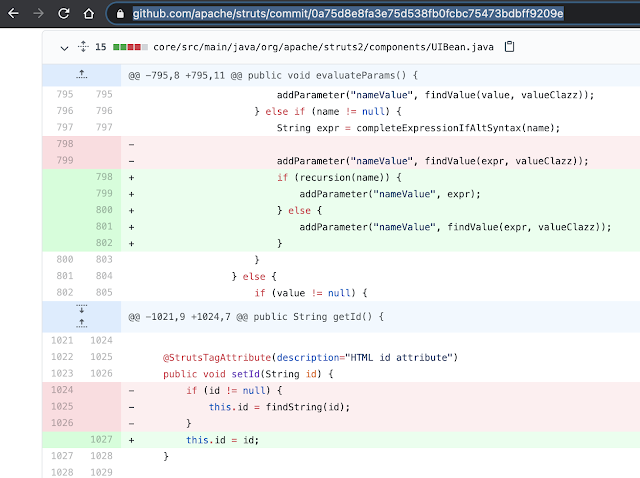
Task: Click the @StrutsTagAttribute annotation line
Action: 310,358
